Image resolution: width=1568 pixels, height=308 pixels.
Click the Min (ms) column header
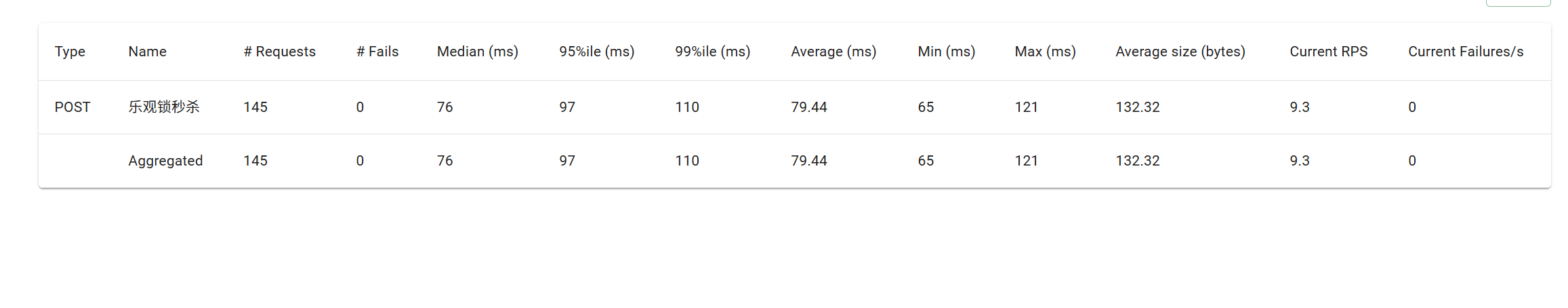(x=947, y=52)
